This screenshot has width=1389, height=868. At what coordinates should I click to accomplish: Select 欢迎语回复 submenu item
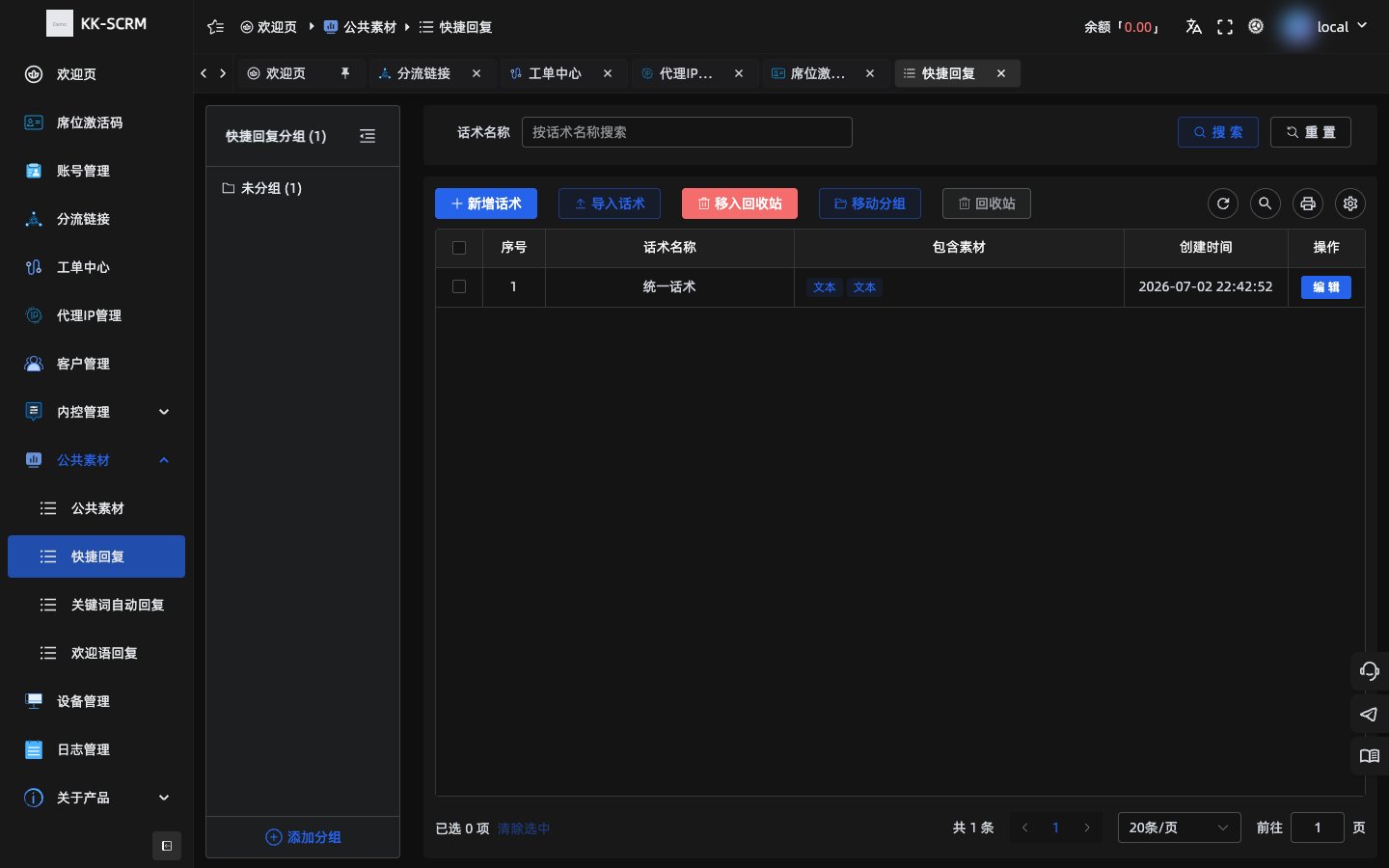[x=96, y=653]
